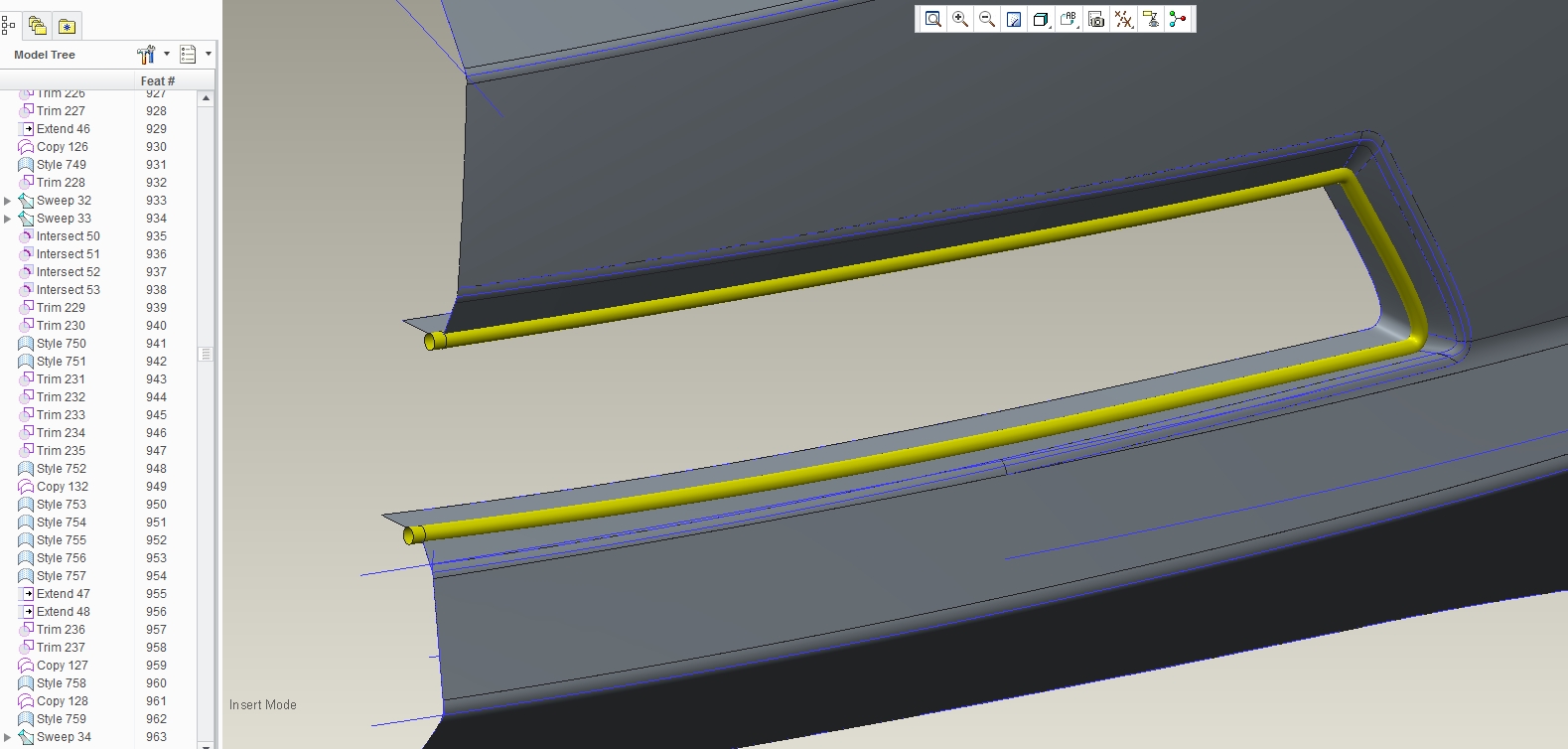Expand the Sweep 34 tree node
Viewport: 1568px width, 749px height.
tap(8, 737)
